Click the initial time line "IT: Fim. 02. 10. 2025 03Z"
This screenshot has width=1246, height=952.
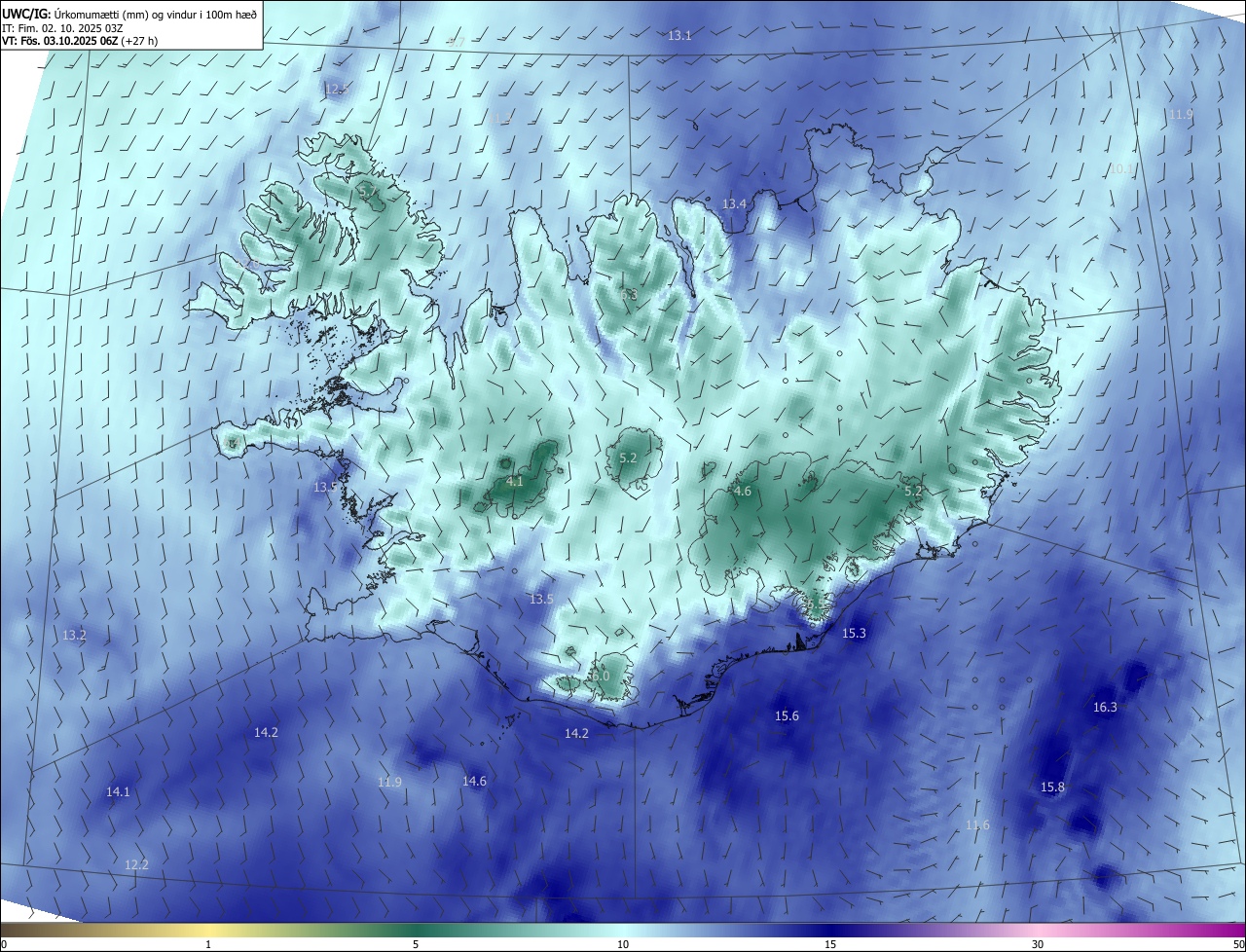(63, 27)
